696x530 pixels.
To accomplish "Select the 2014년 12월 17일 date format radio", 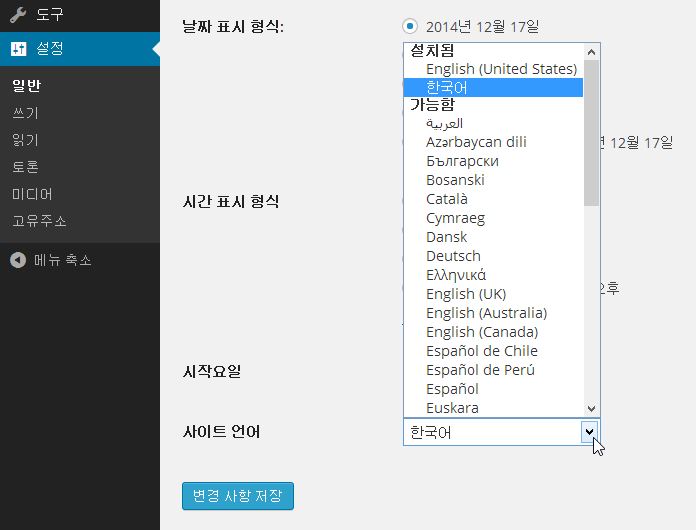I will coord(410,26).
